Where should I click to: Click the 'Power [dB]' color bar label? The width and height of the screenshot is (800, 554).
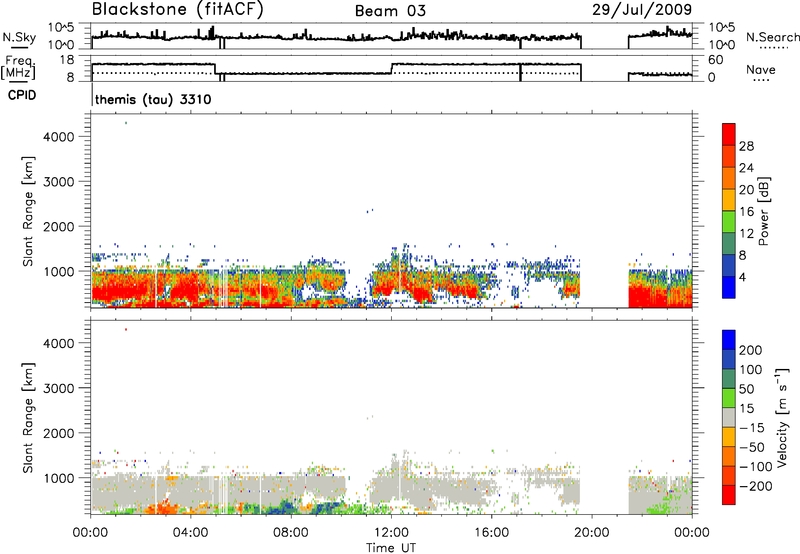(x=763, y=211)
